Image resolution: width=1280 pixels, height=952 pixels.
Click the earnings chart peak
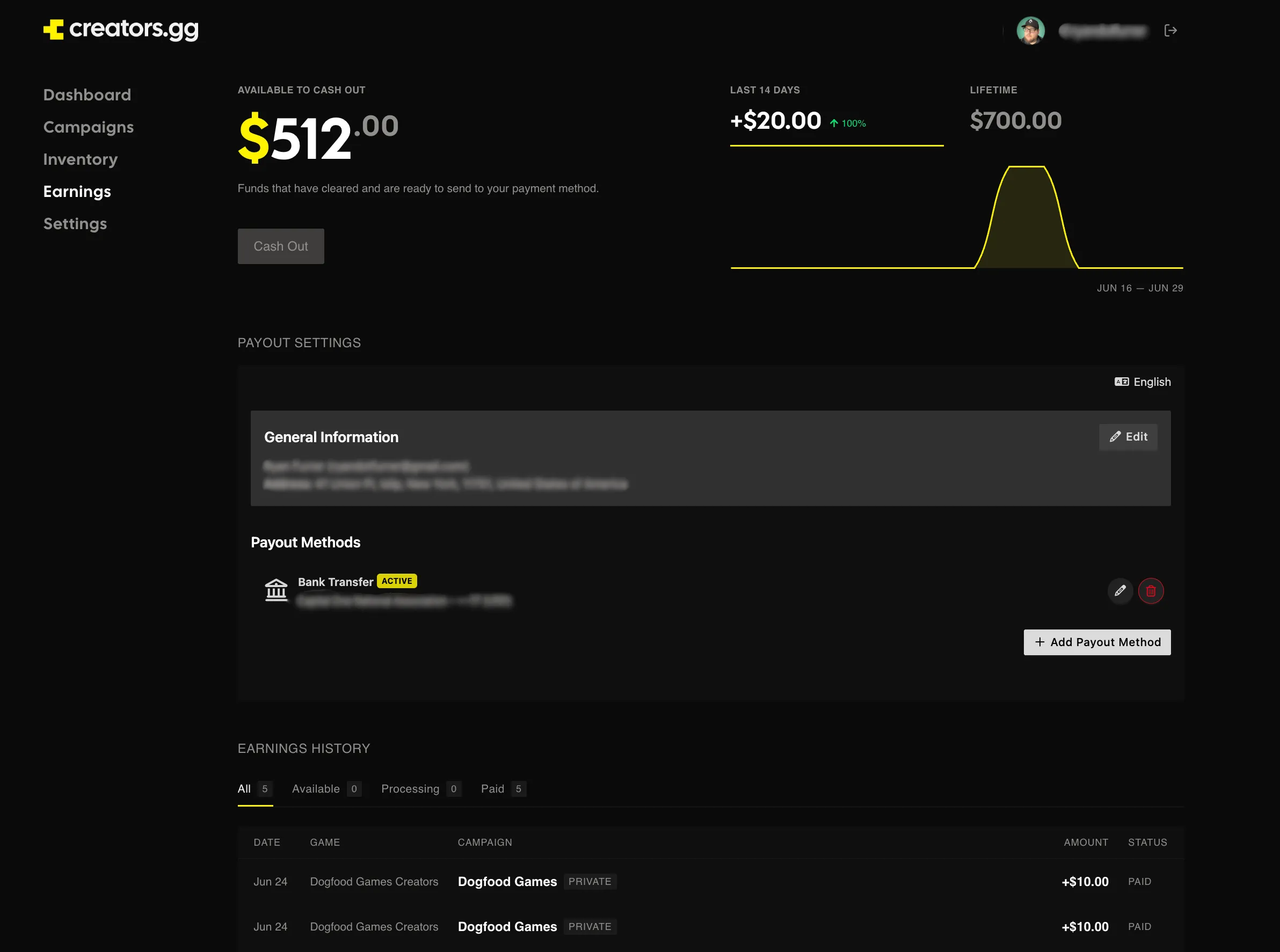pos(1026,166)
